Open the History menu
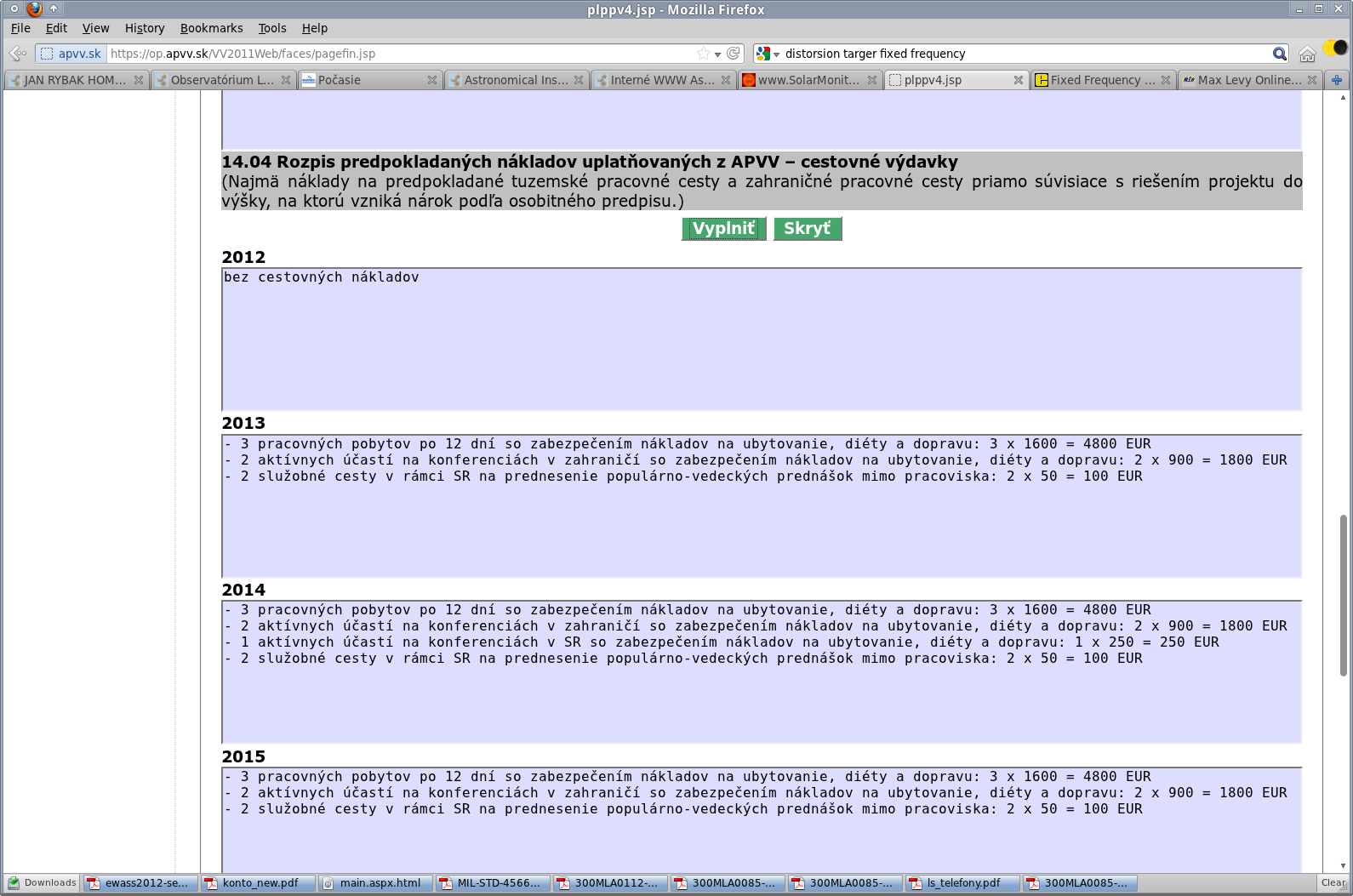Screen dimensions: 1353x896 coord(145,28)
